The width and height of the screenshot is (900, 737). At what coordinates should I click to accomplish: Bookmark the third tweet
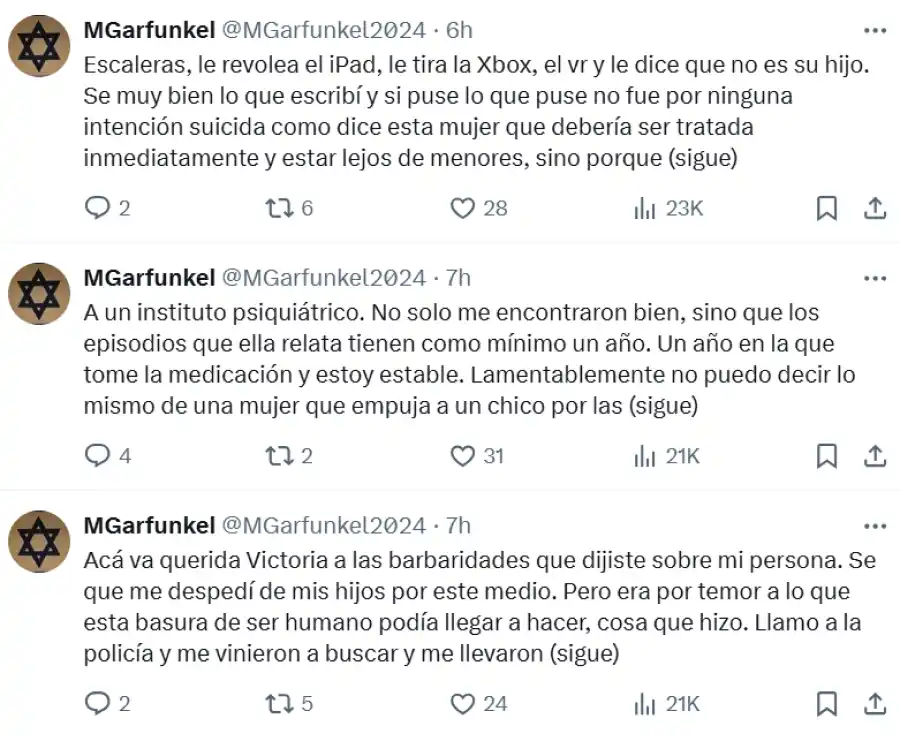pyautogui.click(x=827, y=703)
